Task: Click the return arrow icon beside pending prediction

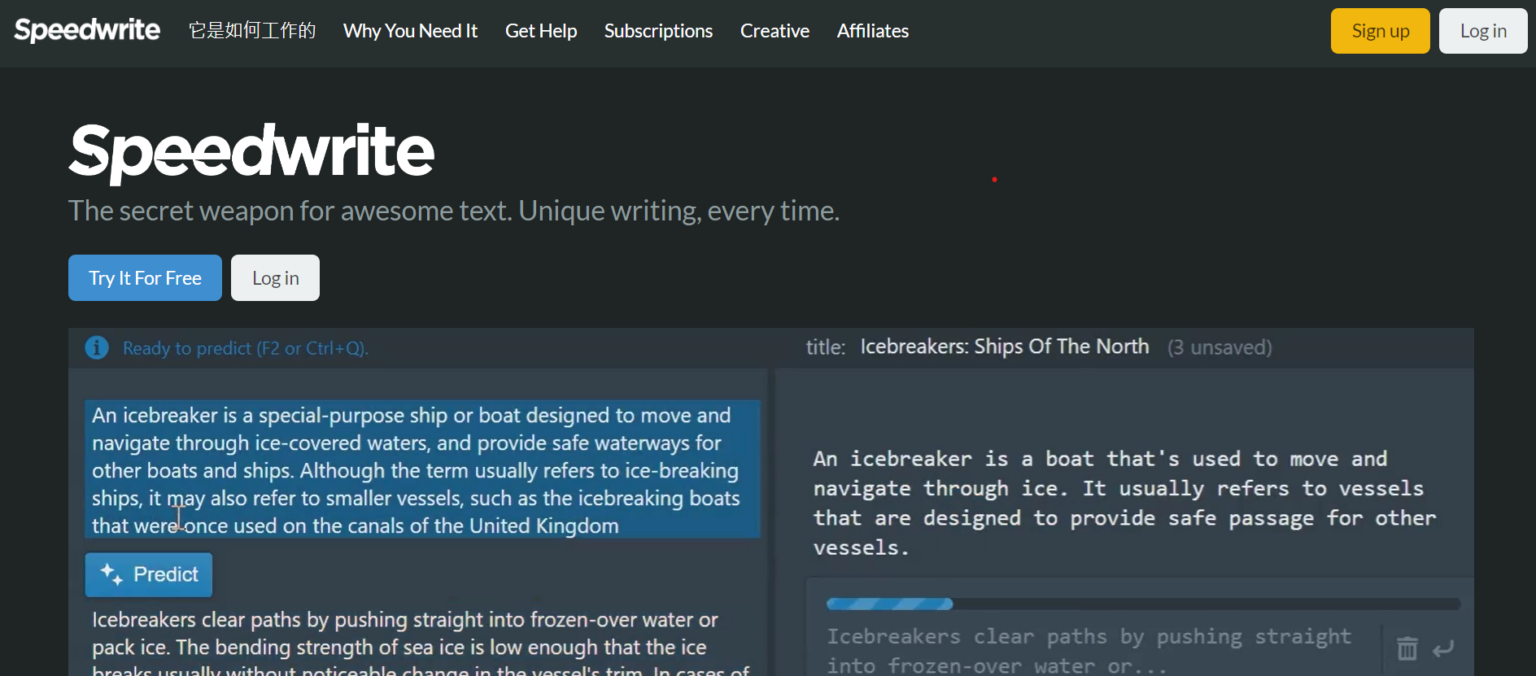Action: pyautogui.click(x=1443, y=649)
